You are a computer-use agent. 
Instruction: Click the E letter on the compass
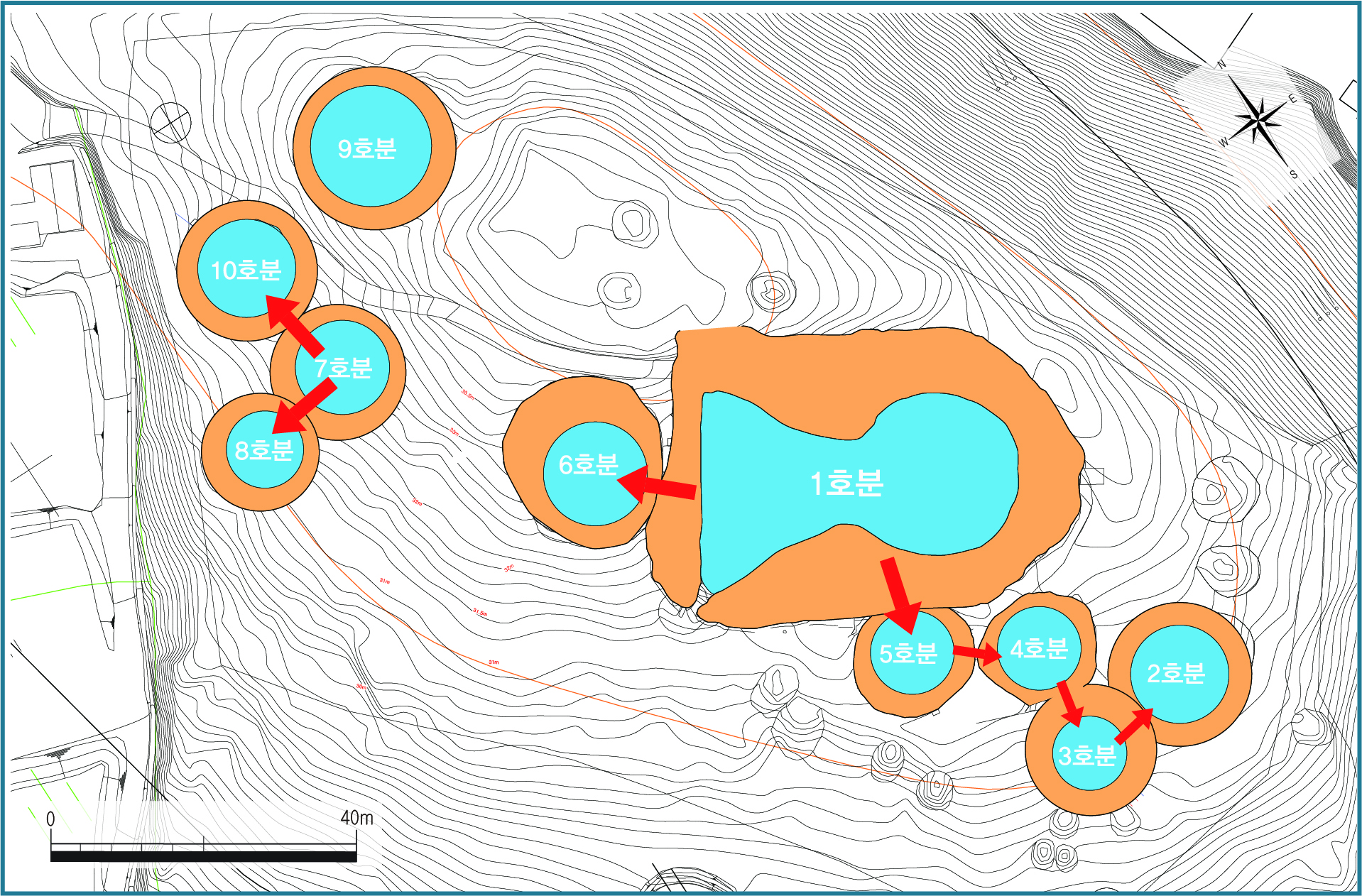[1292, 99]
